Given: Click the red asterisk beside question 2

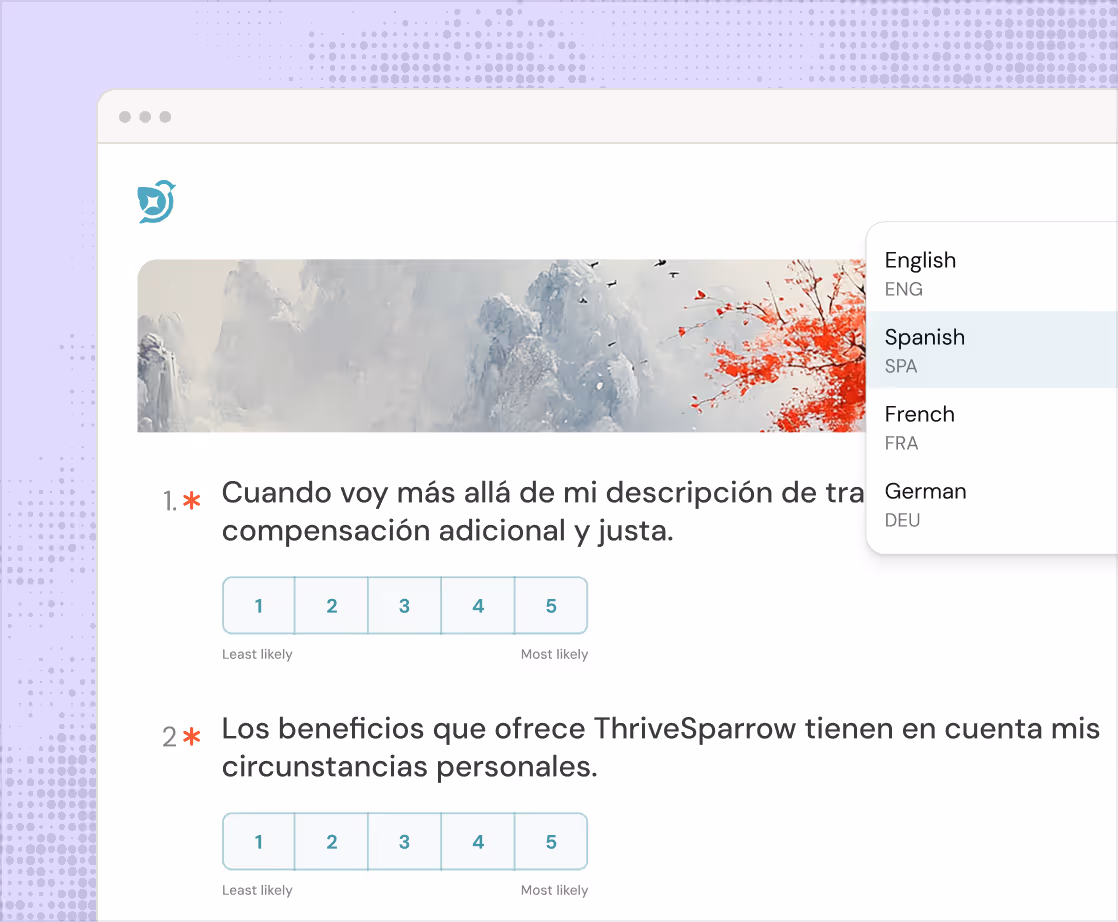Looking at the screenshot, I should [x=190, y=733].
